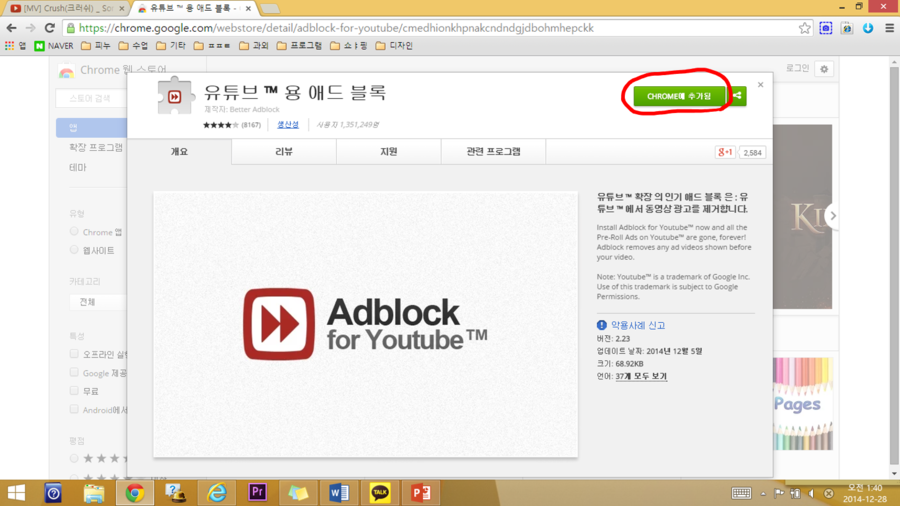Click the browser forward arrow
This screenshot has width=900, height=506.
pyautogui.click(x=30, y=28)
